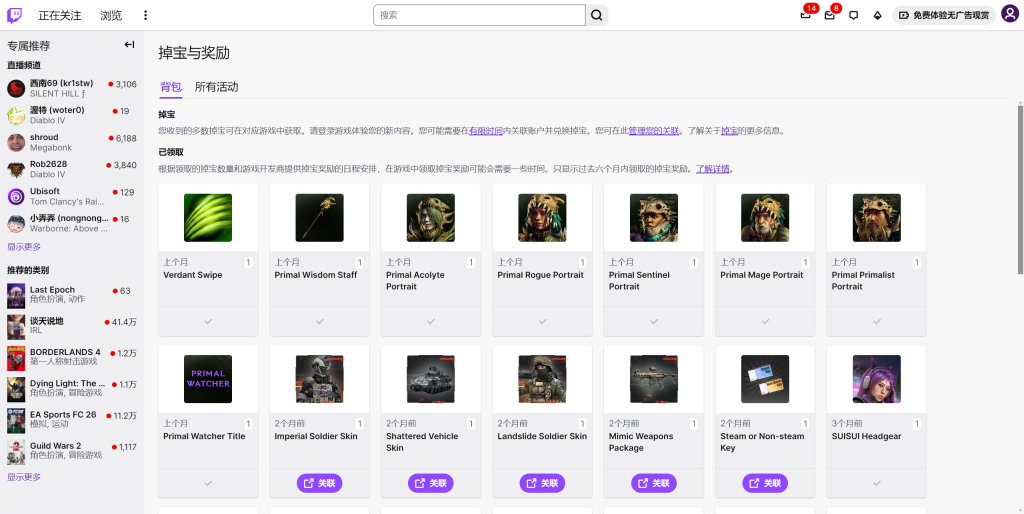Viewport: 1024px width, 514px height.
Task: Switch to the 所有活动 tab
Action: click(x=216, y=87)
